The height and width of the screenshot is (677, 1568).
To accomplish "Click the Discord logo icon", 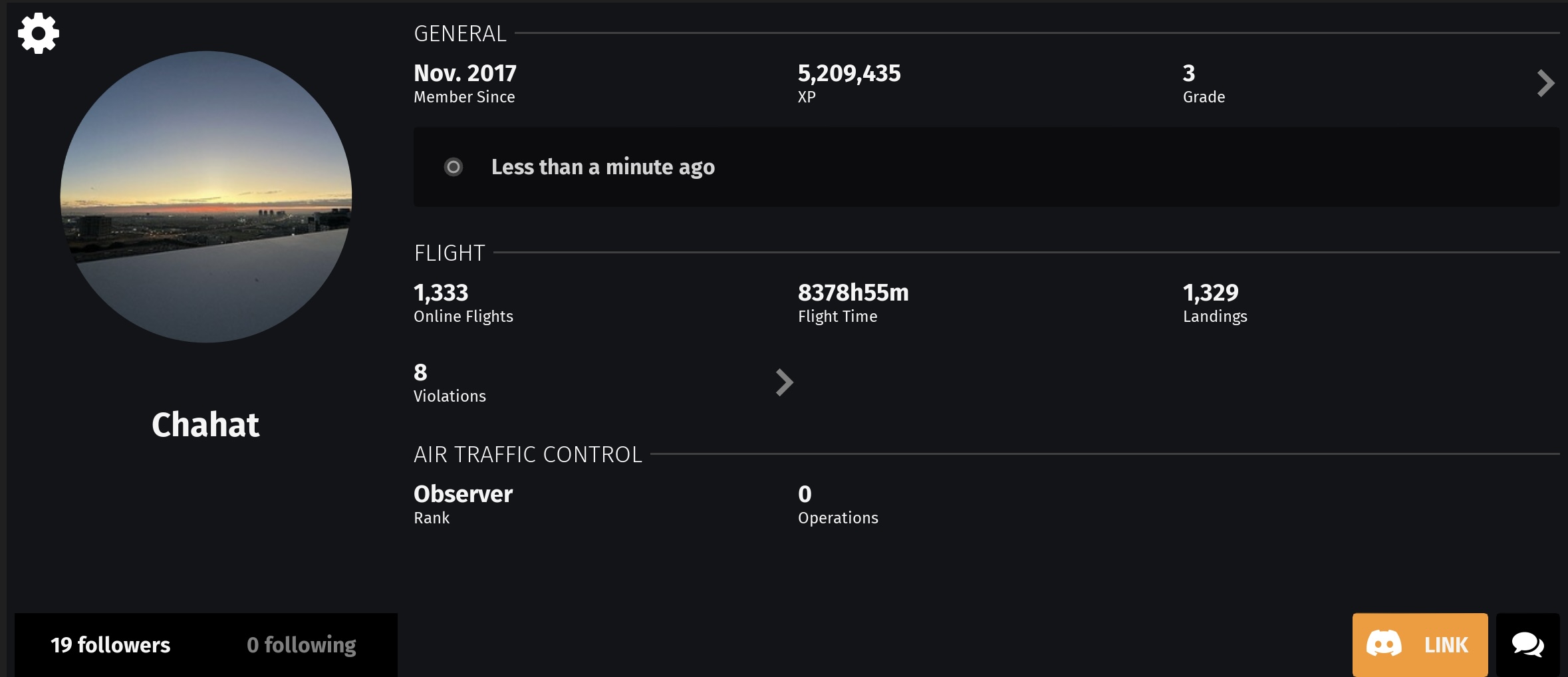I will click(x=1384, y=644).
